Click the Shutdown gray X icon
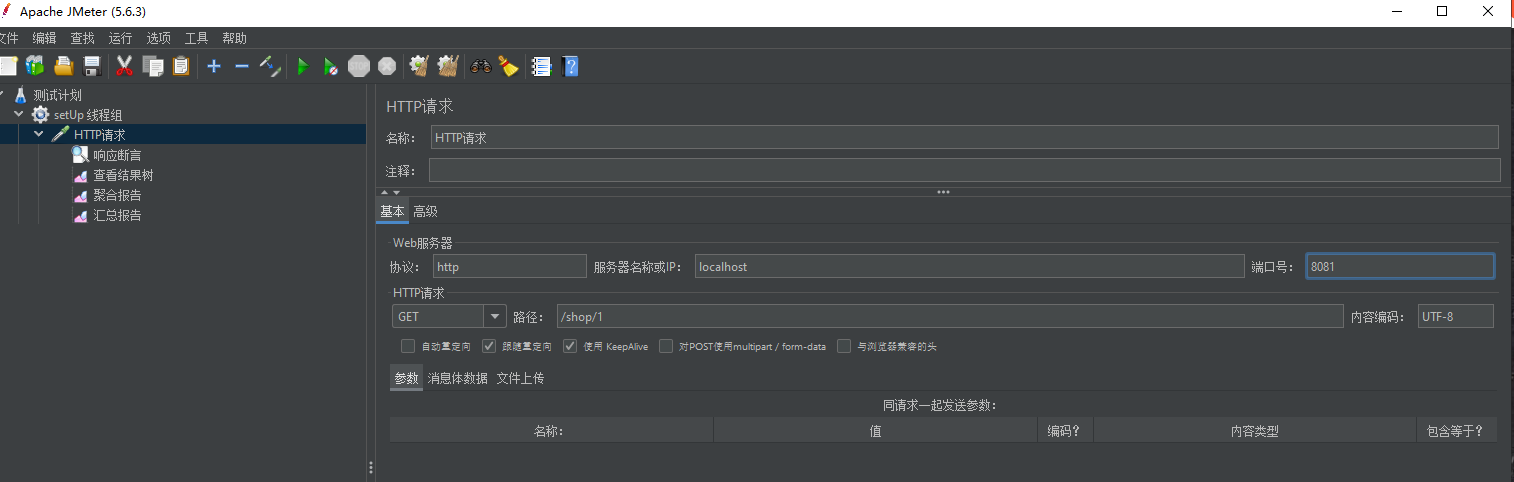 (387, 66)
